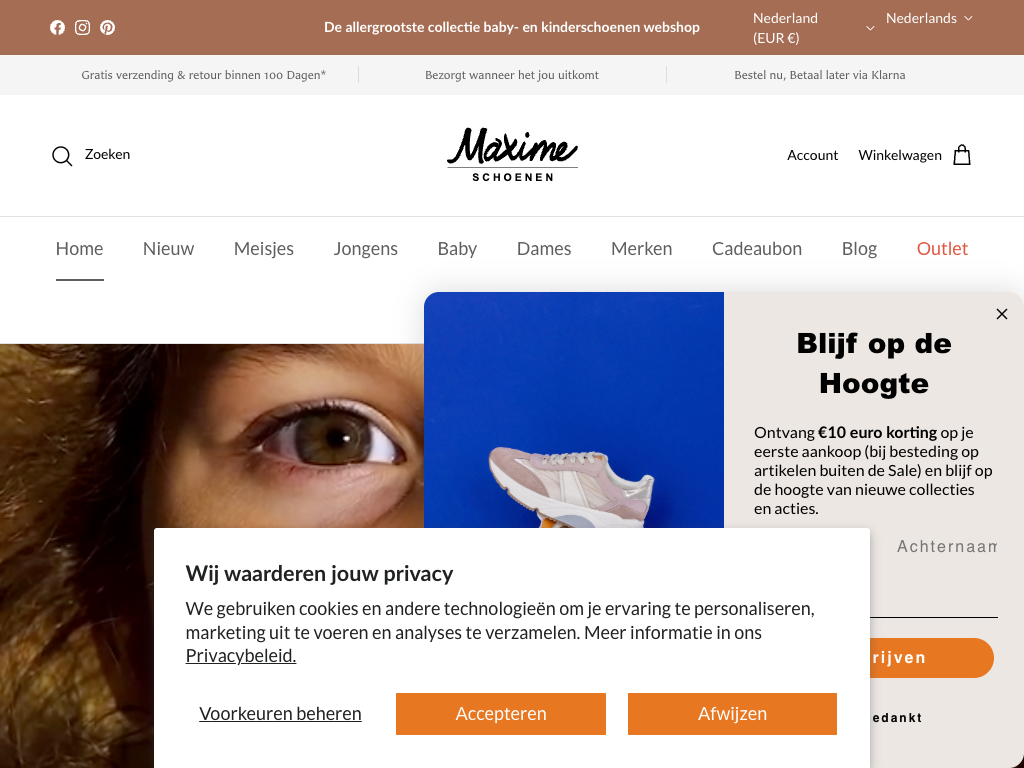Open the Instagram social icon
This screenshot has height=768, width=1024.
(82, 27)
